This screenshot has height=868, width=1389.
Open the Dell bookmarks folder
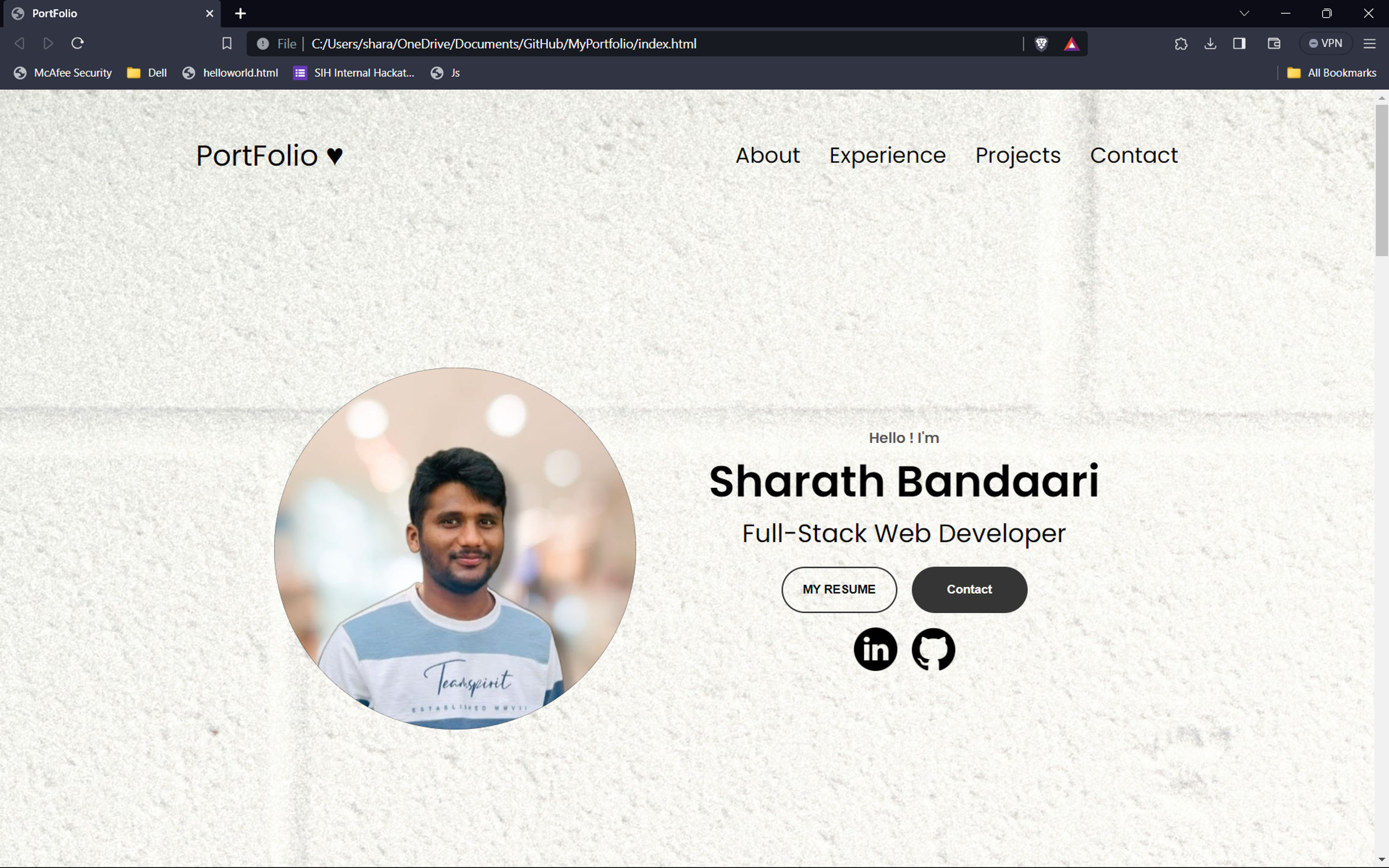(147, 73)
